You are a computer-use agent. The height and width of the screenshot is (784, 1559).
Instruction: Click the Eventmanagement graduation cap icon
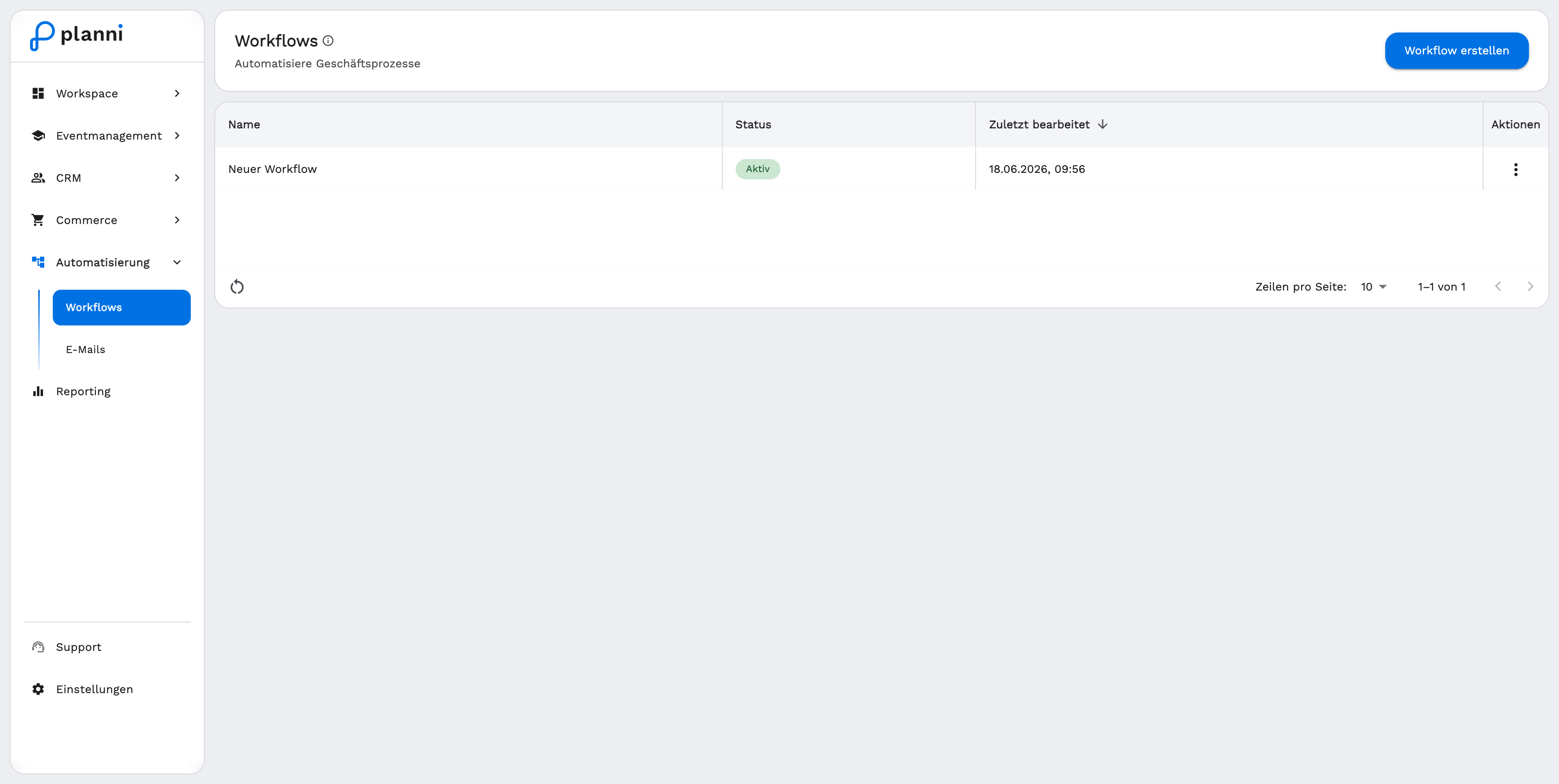tap(38, 136)
